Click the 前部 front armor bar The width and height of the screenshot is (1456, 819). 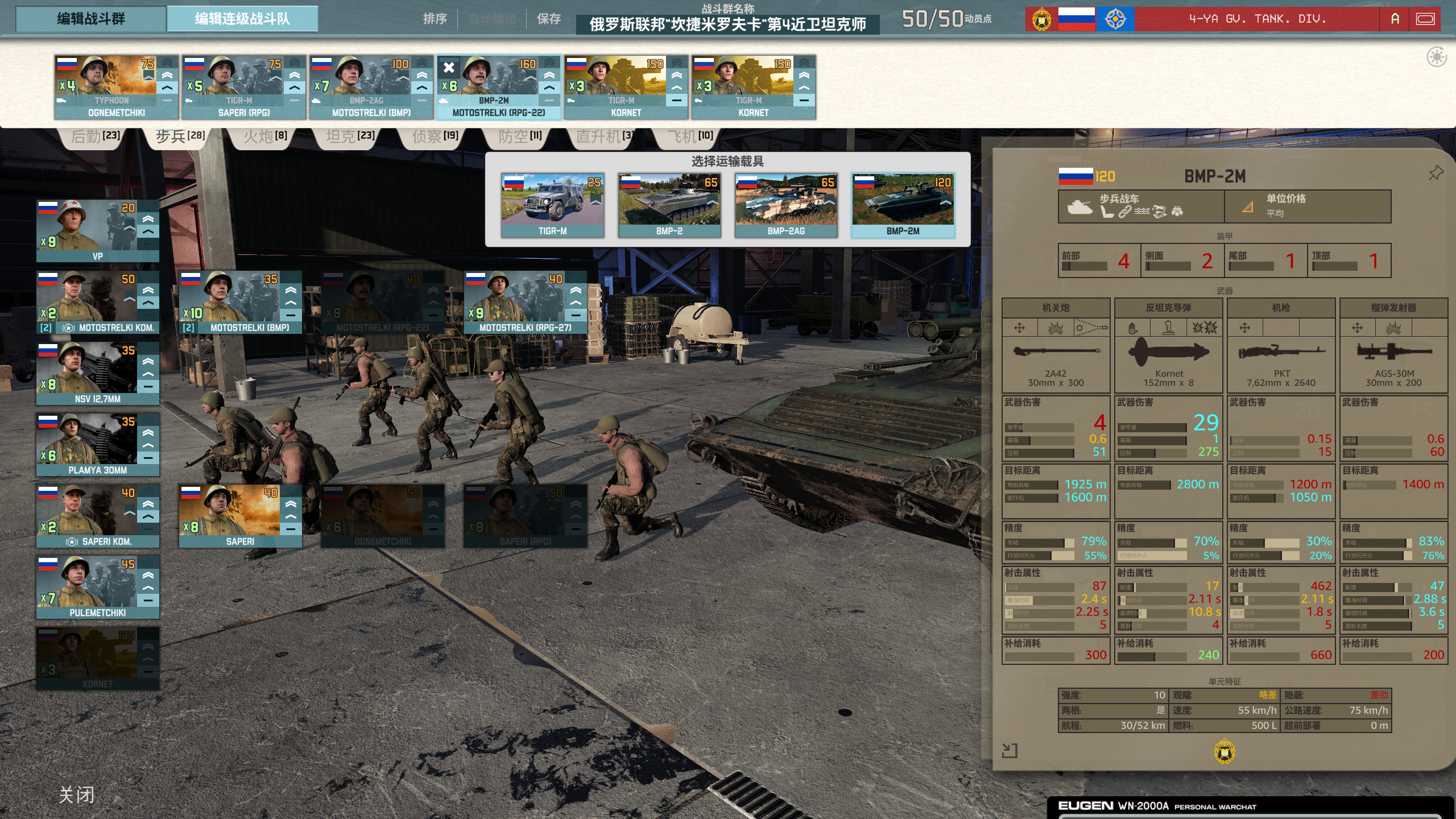(1084, 266)
